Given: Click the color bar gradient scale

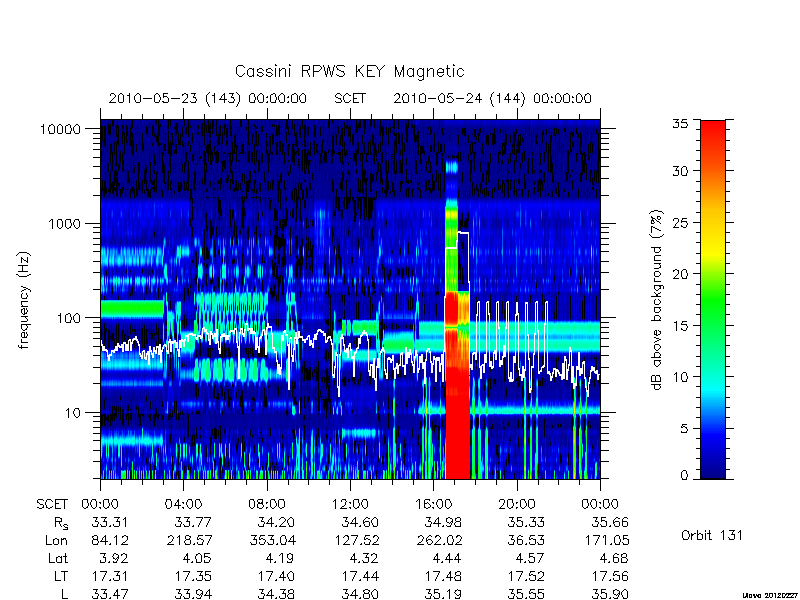Looking at the screenshot, I should pyautogui.click(x=713, y=299).
